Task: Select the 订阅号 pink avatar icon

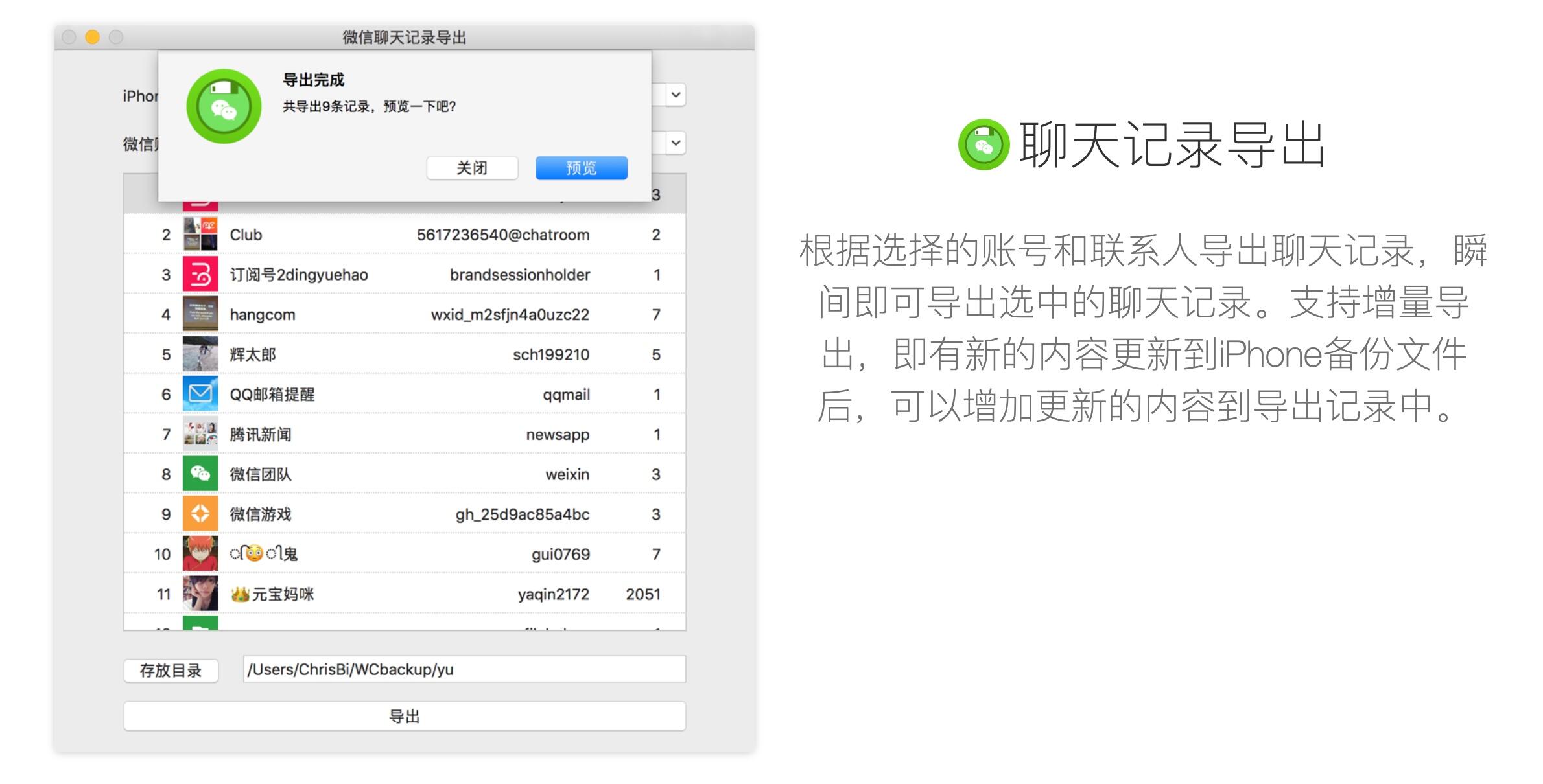Action: click(200, 275)
